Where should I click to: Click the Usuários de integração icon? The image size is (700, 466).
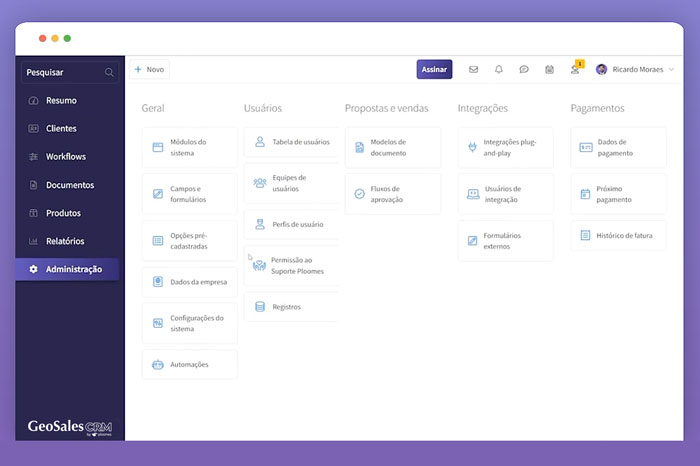[473, 194]
